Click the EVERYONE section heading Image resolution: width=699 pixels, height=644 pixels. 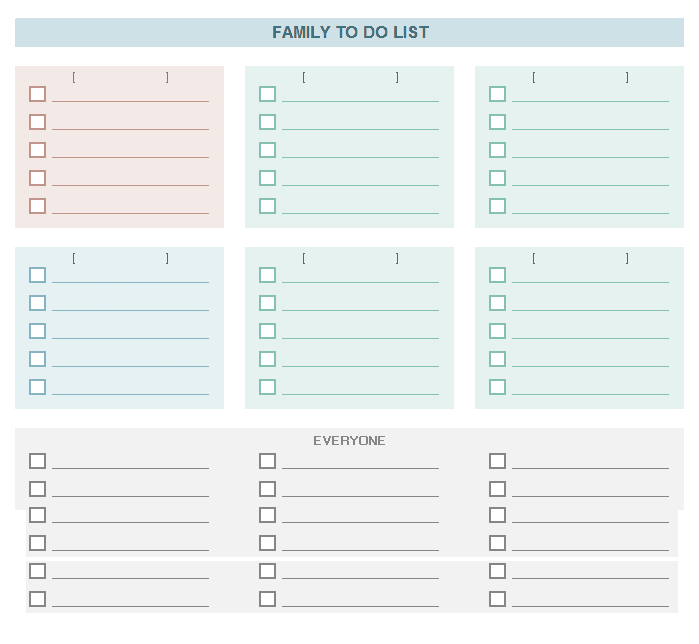(x=349, y=440)
